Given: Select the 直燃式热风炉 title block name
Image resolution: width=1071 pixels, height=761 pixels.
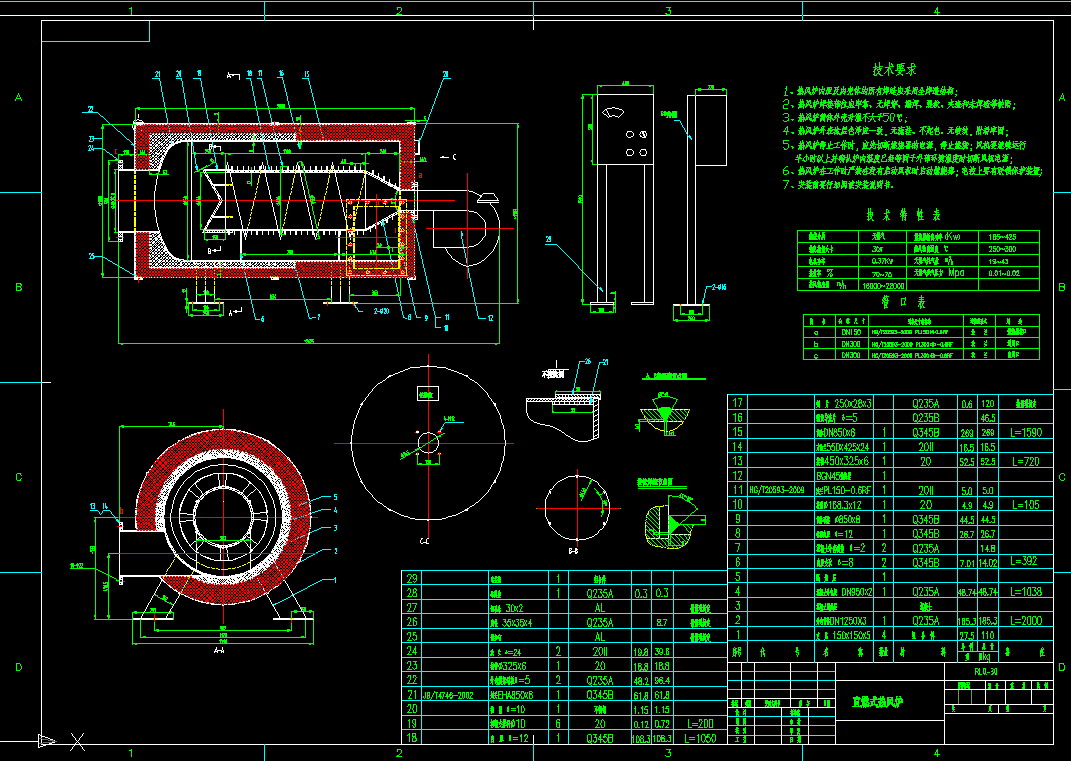Looking at the screenshot, I should 878,702.
